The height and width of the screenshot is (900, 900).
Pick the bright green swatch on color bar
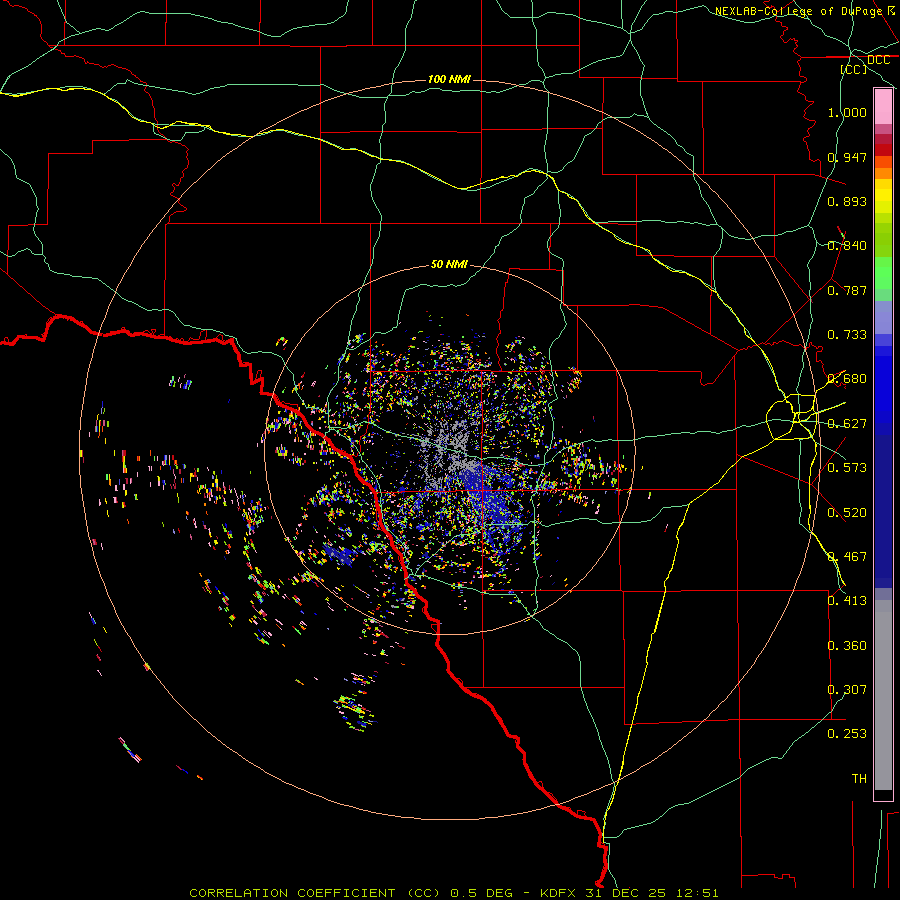(883, 273)
